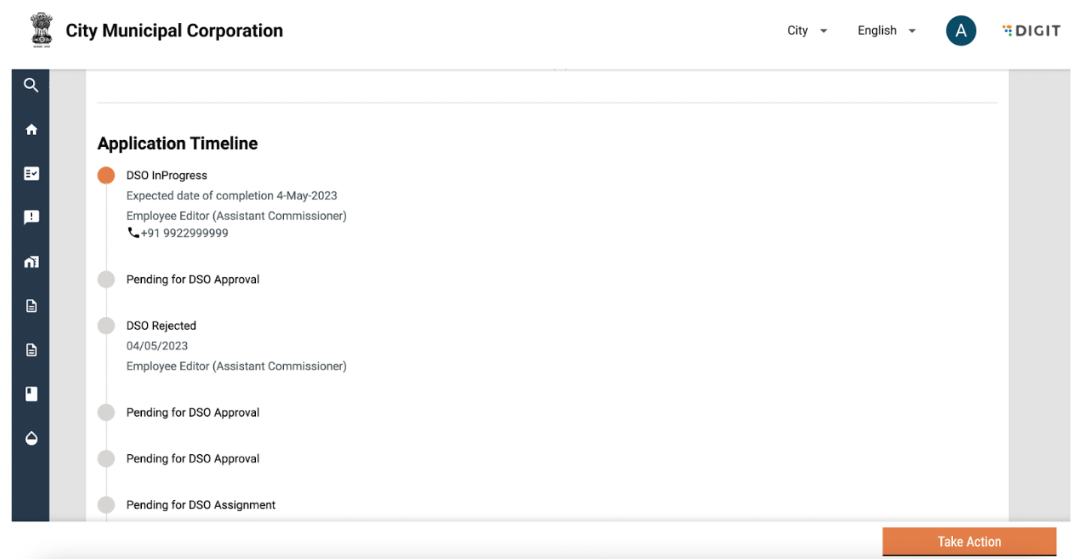
Task: Open the complaints exclamation icon in the sidebar
Action: tap(31, 218)
